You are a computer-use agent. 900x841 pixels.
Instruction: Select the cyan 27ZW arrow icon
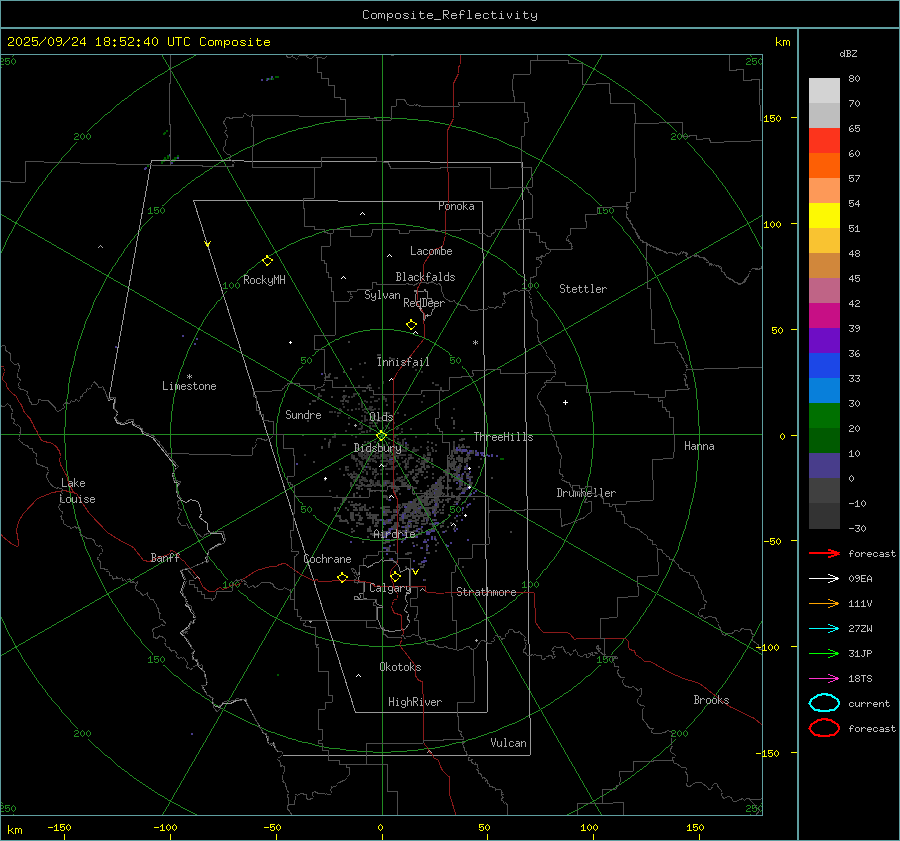pyautogui.click(x=824, y=628)
